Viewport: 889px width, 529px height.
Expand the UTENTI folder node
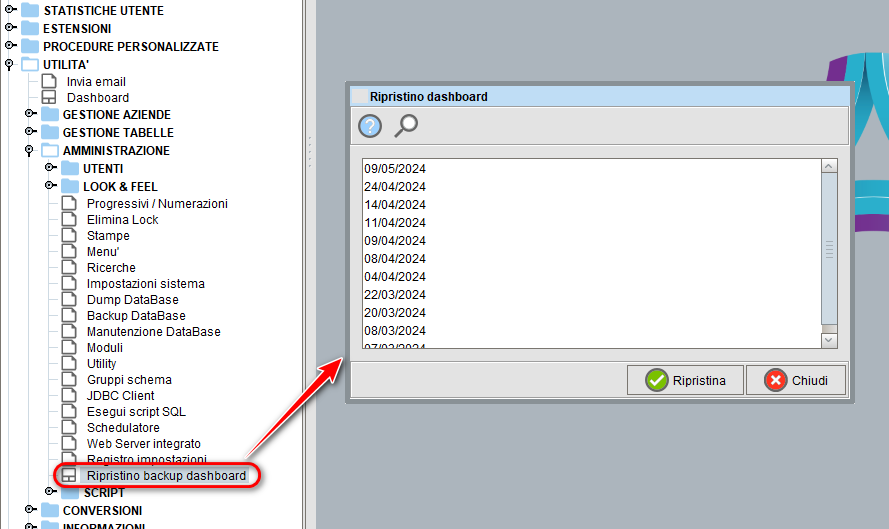pos(49,168)
